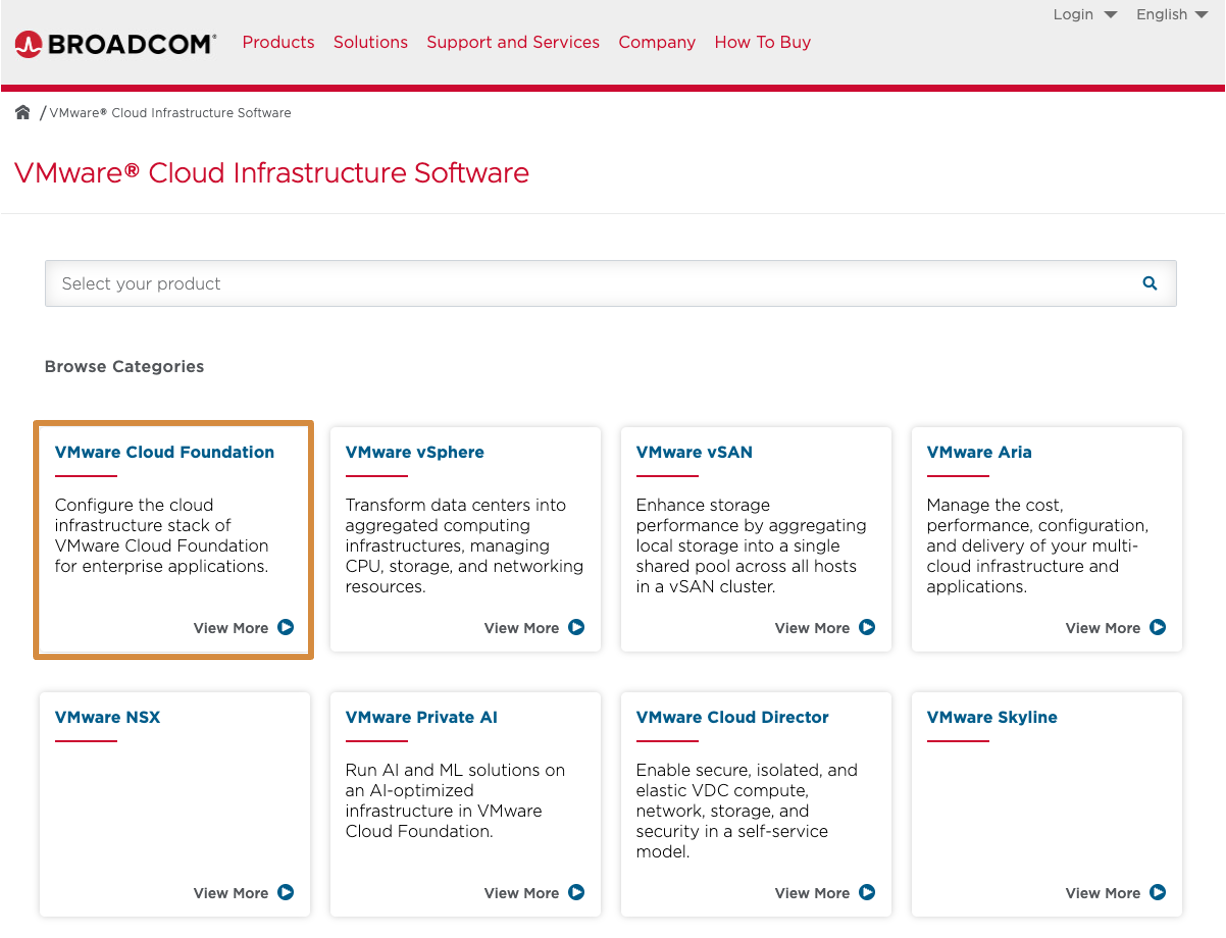Click the VMware Cloud Infrastructure Software breadcrumb link
1226x938 pixels.
point(169,112)
